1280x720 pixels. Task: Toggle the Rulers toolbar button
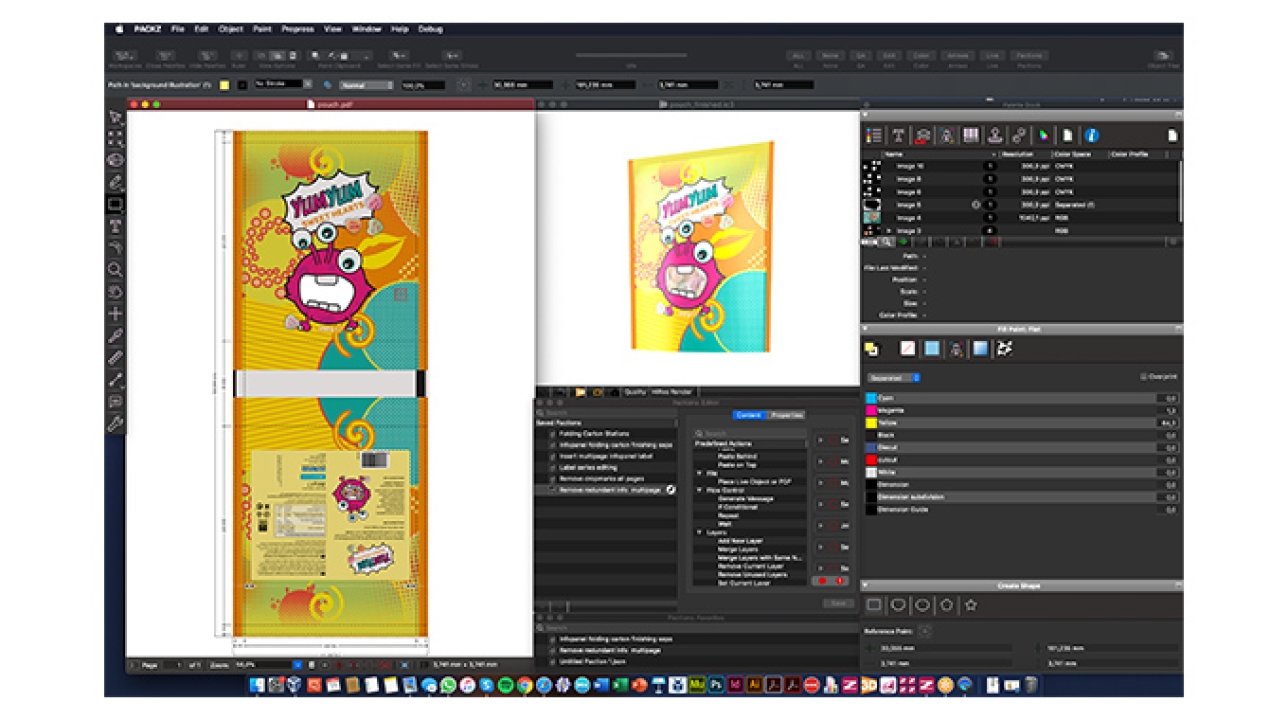(x=239, y=58)
